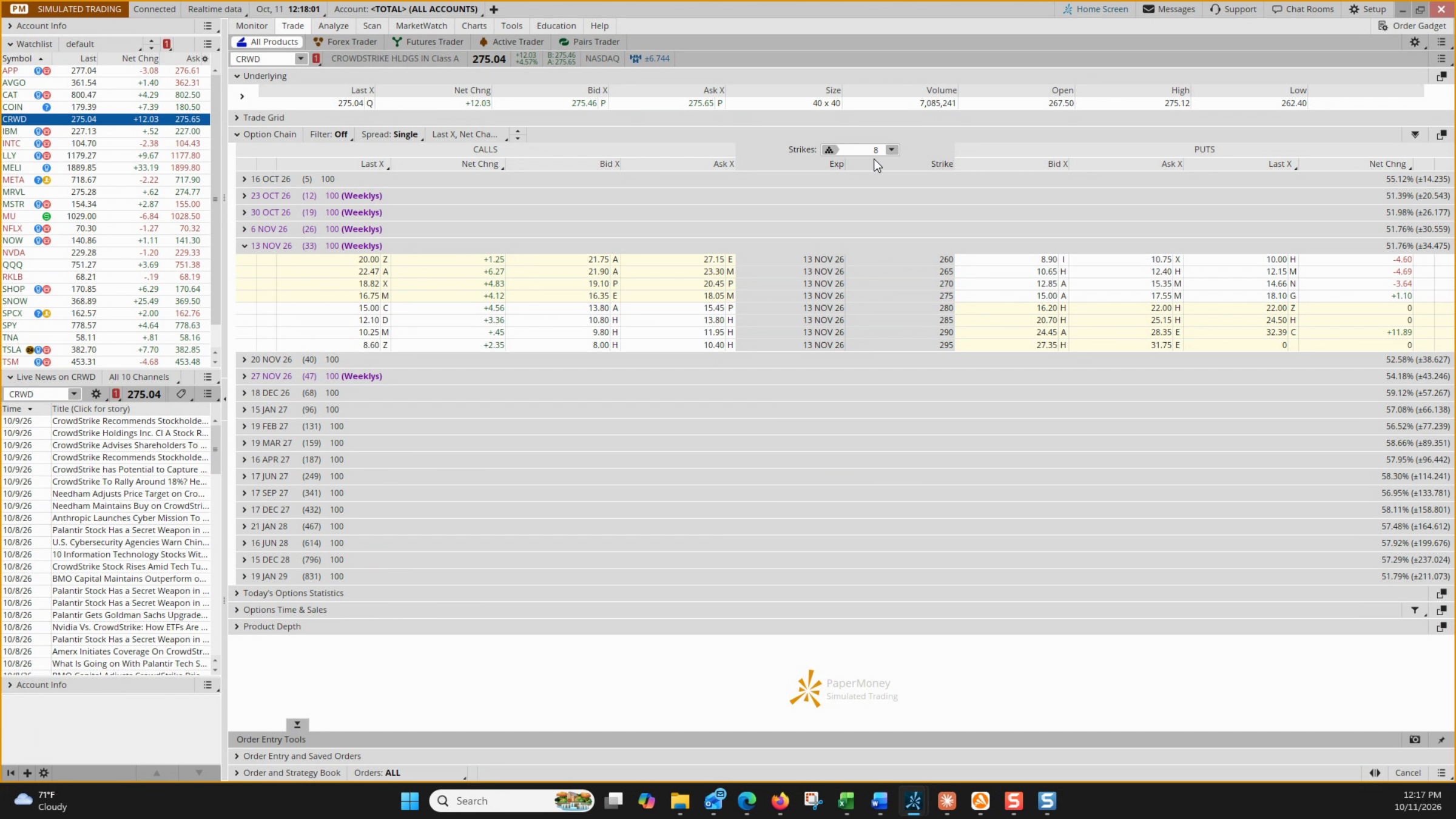The height and width of the screenshot is (819, 1456).
Task: Click sidebar first-page skip icon
Action: pos(10,773)
